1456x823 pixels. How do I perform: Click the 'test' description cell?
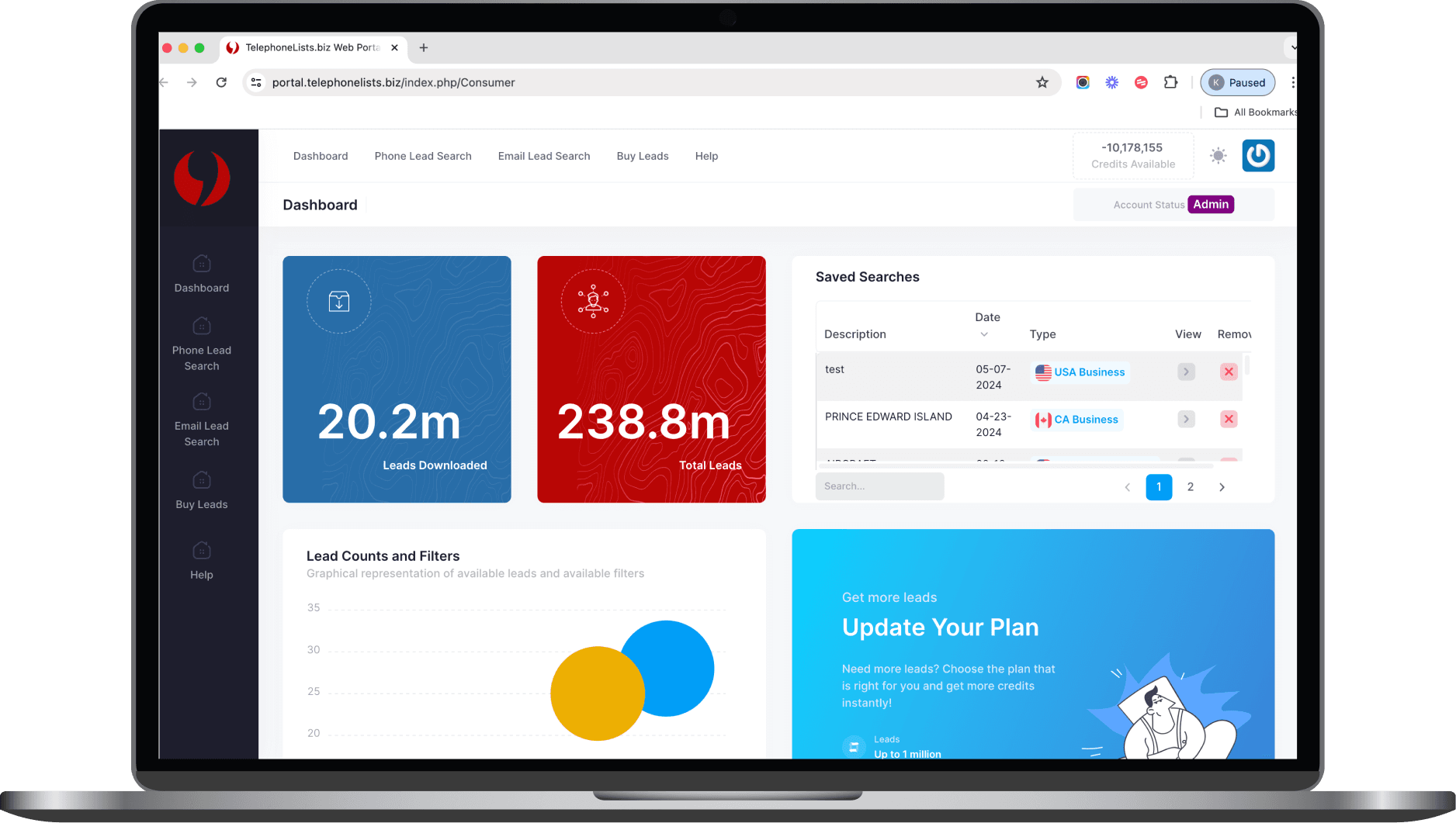coord(834,369)
